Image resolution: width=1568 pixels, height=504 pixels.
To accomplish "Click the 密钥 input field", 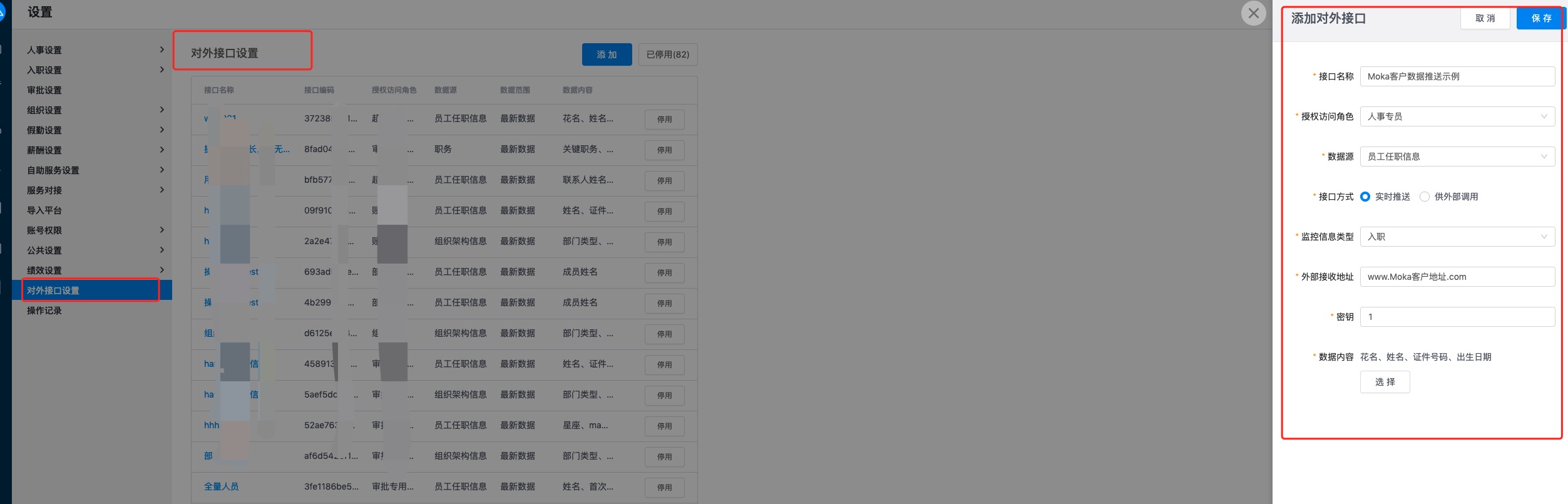I will (1457, 317).
